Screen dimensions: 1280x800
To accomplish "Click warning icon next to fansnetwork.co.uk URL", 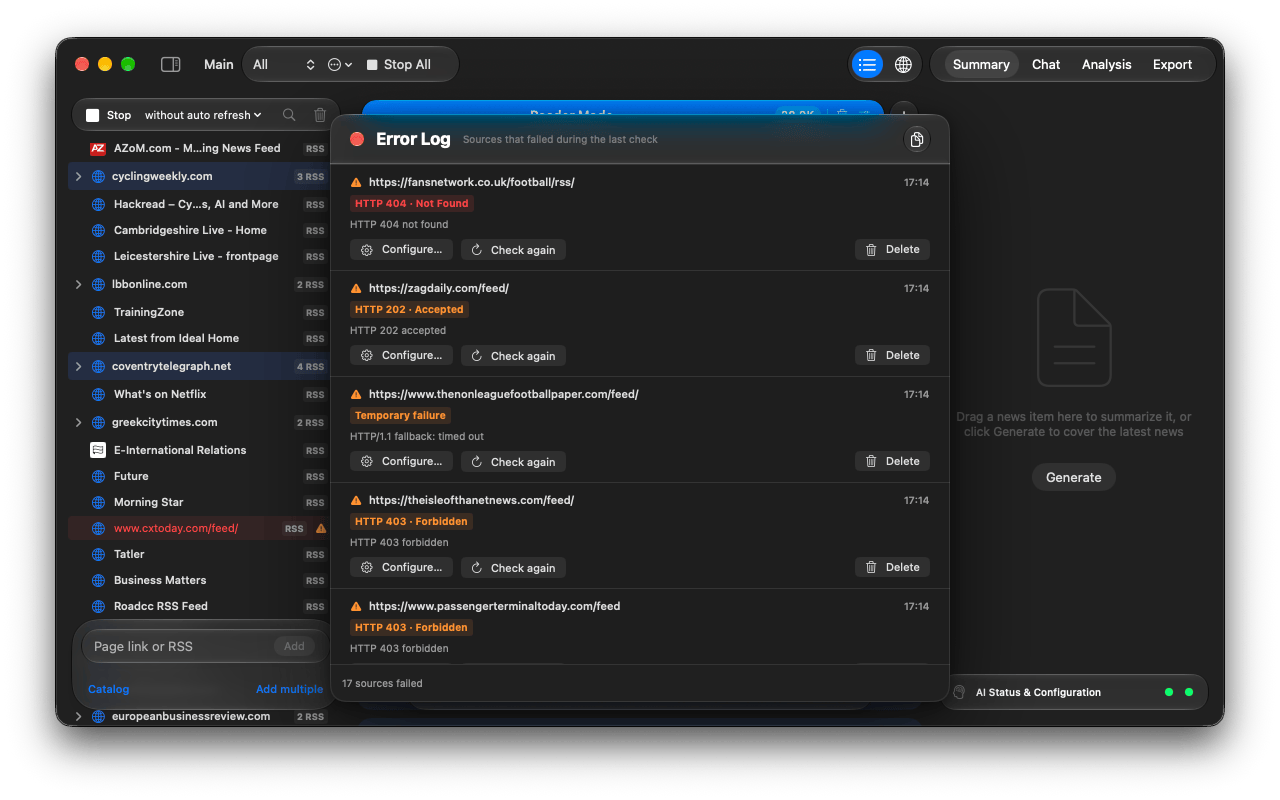I will [356, 182].
